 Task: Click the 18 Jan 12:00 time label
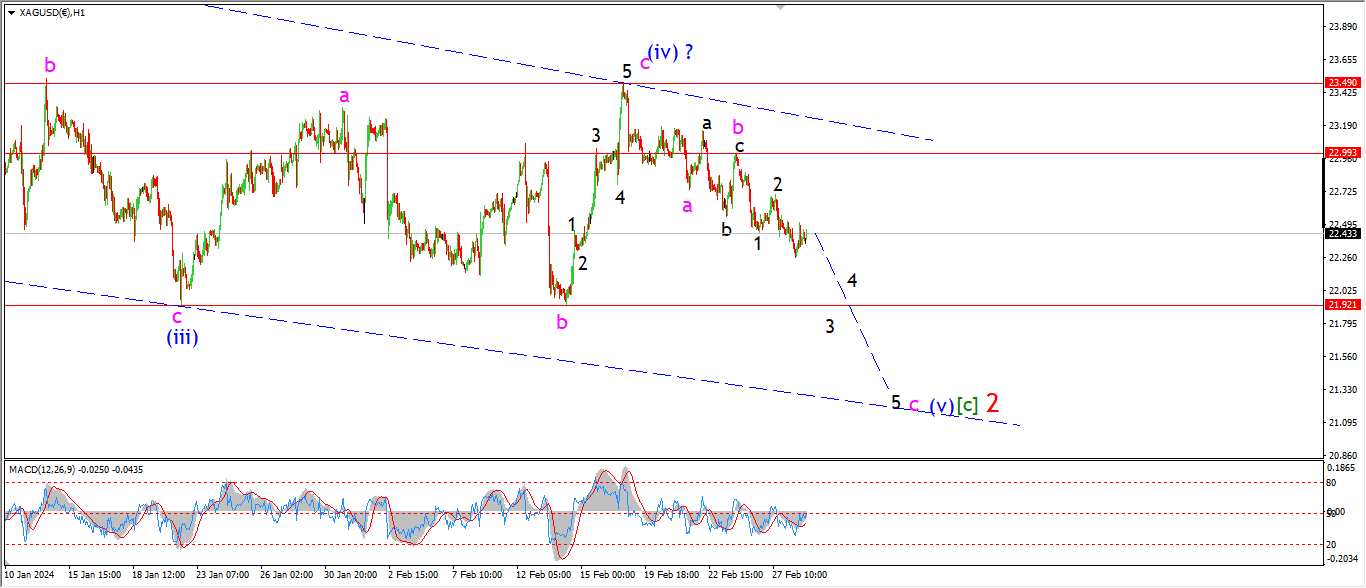click(160, 575)
